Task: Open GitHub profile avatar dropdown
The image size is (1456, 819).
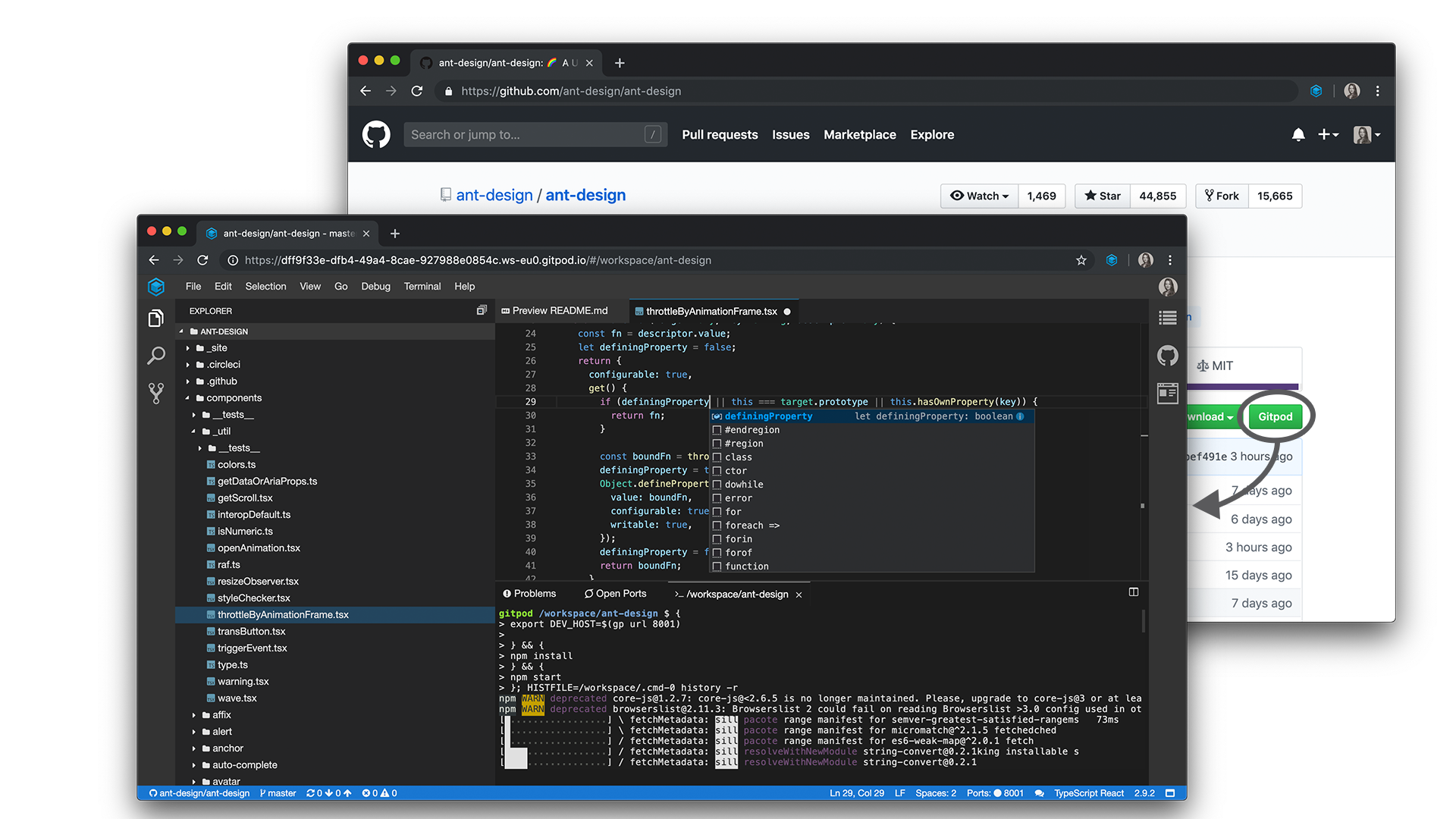Action: [1367, 135]
